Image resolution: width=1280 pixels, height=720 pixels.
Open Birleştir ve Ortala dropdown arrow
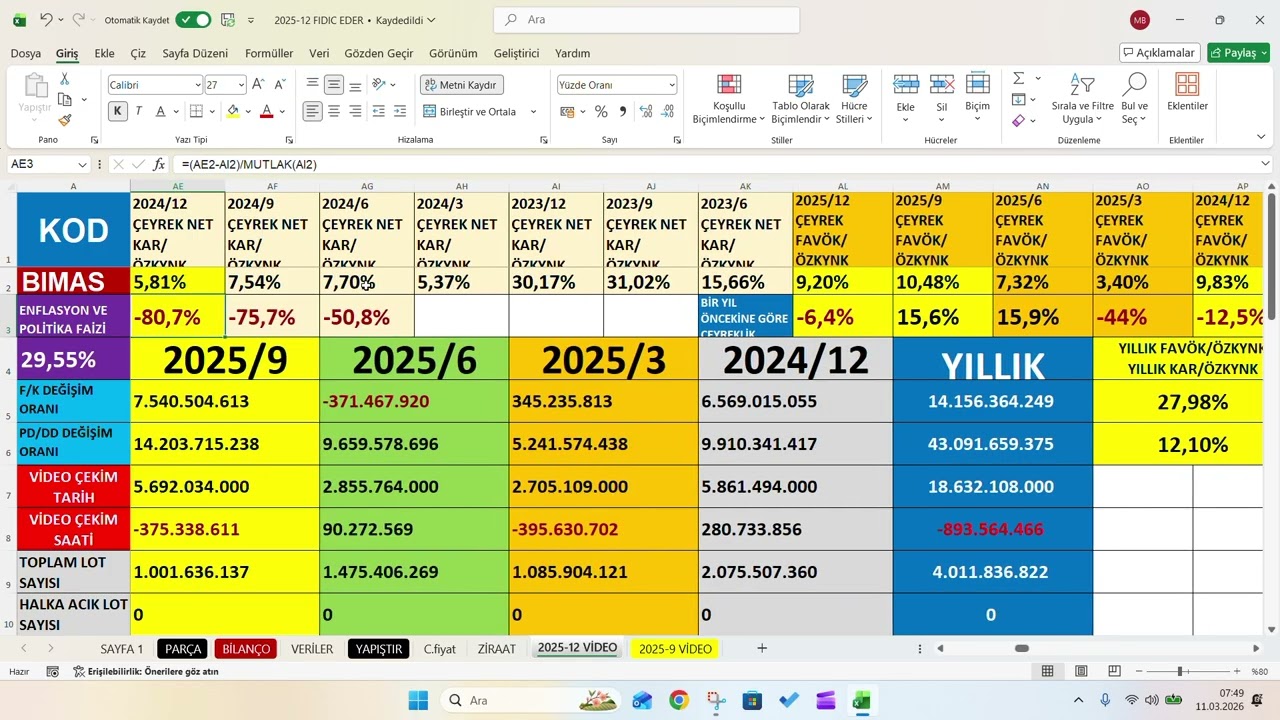click(533, 112)
